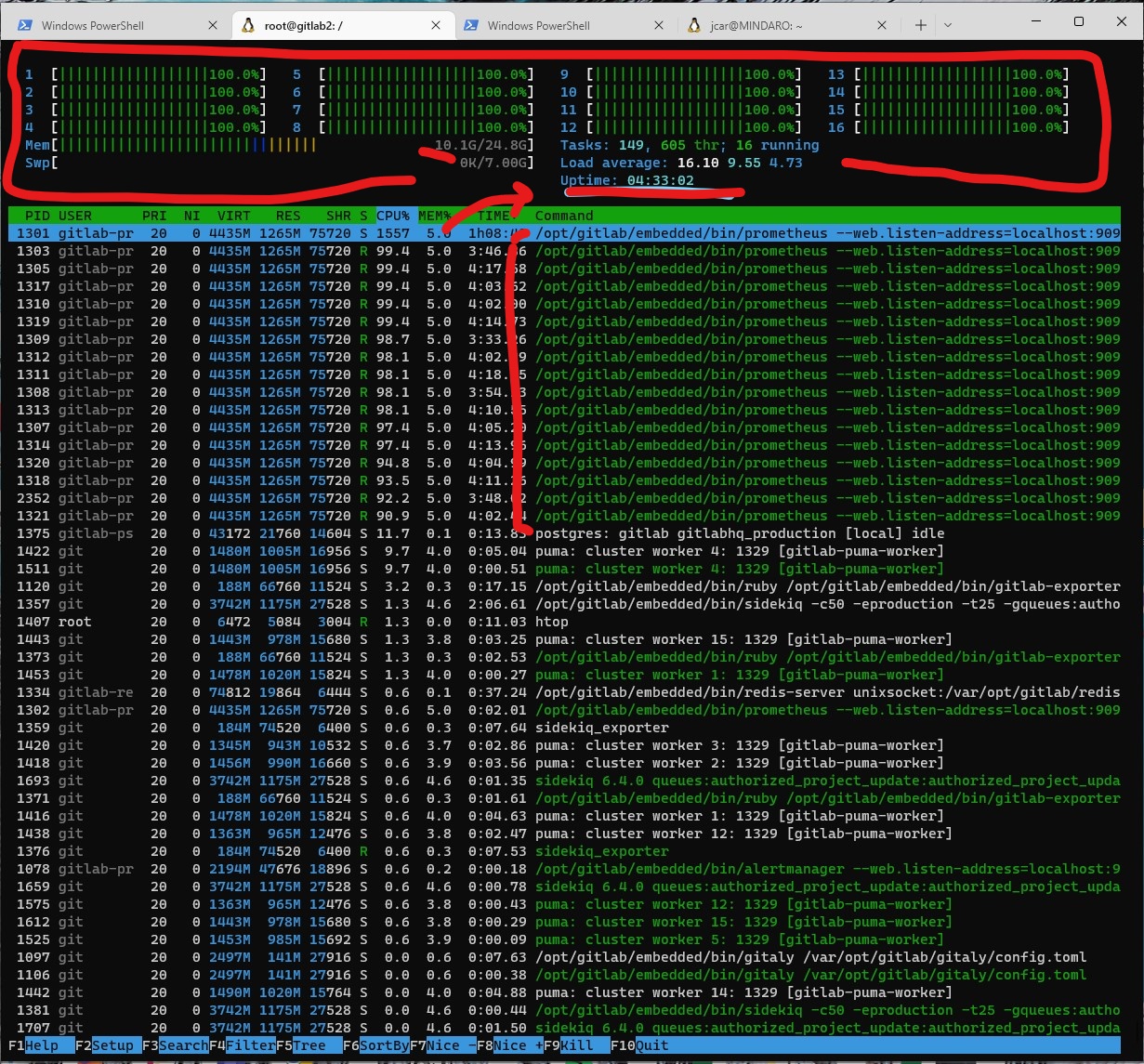Click the PID column header
This screenshot has height=1064, width=1144.
click(x=37, y=216)
